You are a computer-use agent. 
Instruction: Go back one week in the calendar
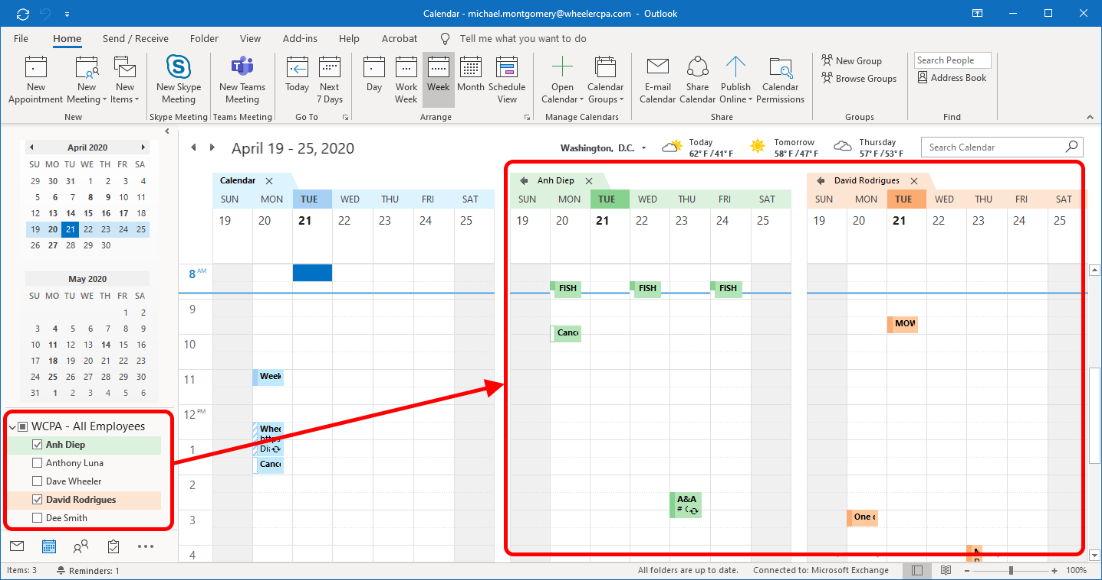click(x=193, y=148)
